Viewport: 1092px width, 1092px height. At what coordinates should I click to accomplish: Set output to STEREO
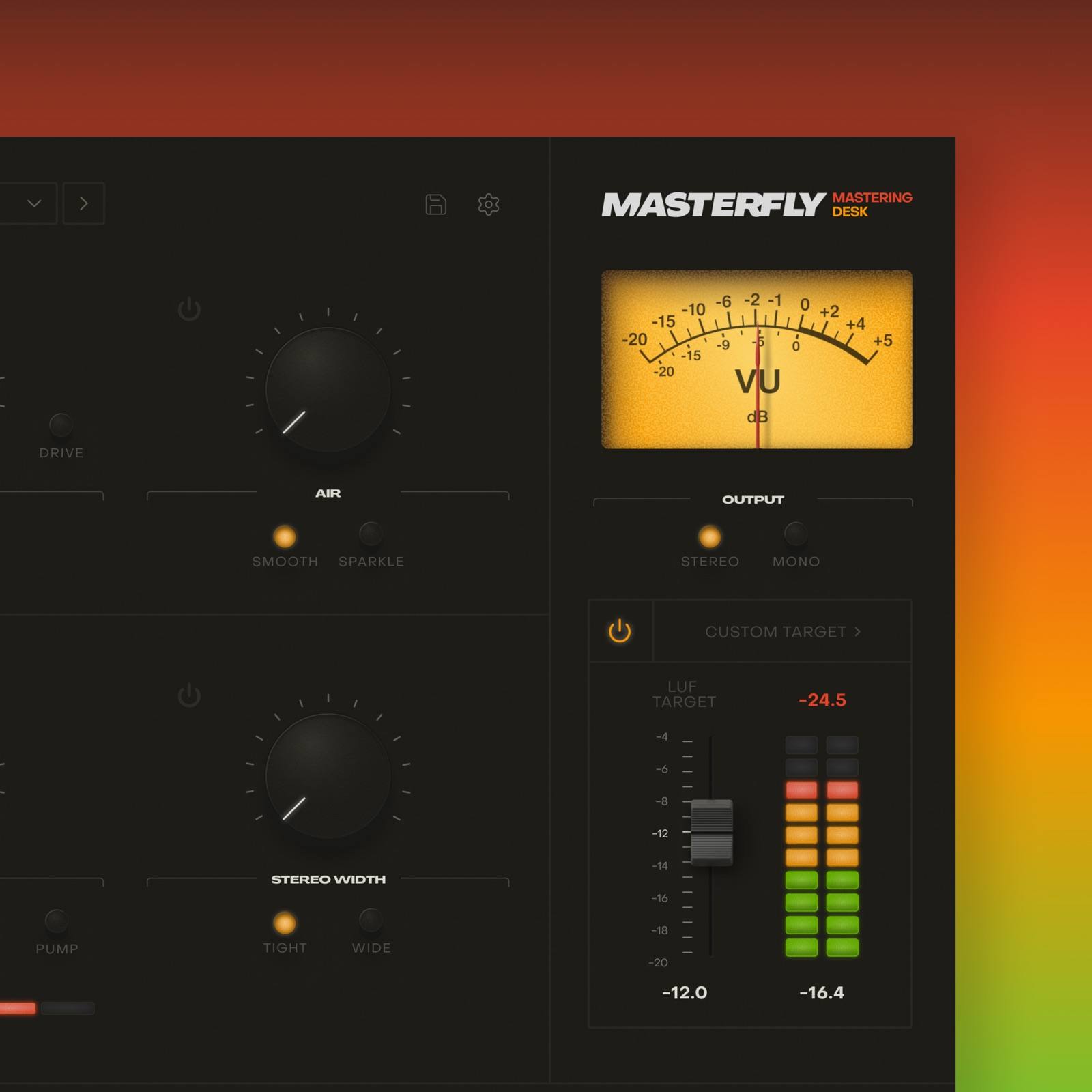coord(710,536)
